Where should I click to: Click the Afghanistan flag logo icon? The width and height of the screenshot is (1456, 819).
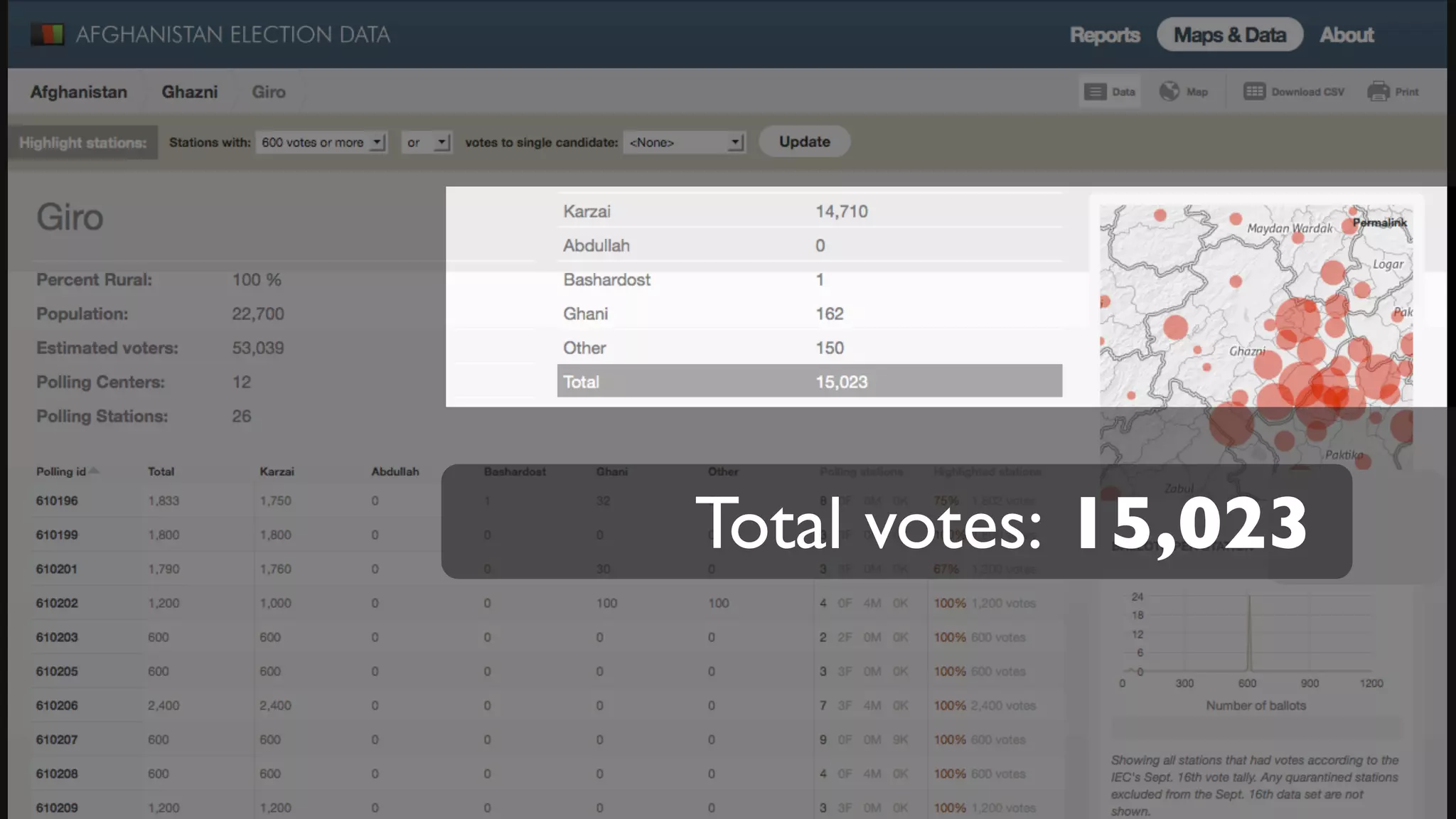tap(47, 34)
